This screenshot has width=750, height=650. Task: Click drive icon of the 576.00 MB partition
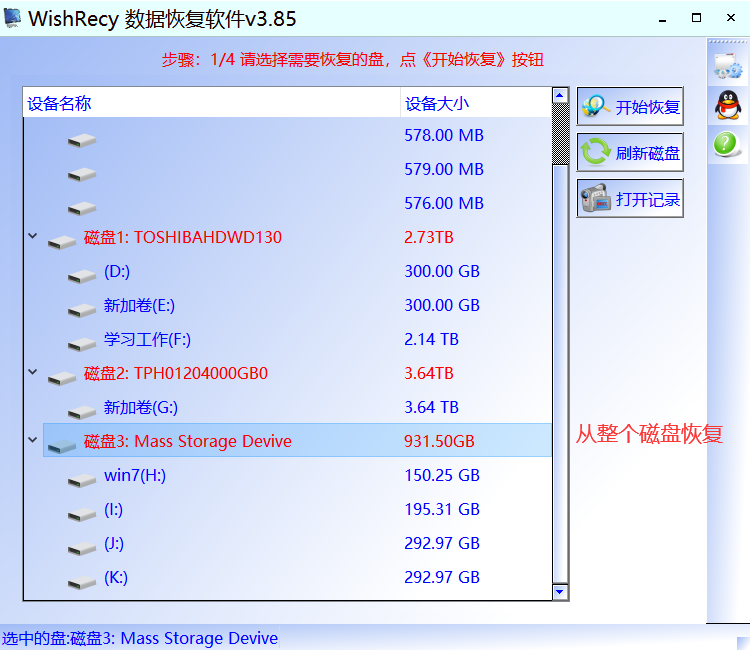pyautogui.click(x=82, y=209)
